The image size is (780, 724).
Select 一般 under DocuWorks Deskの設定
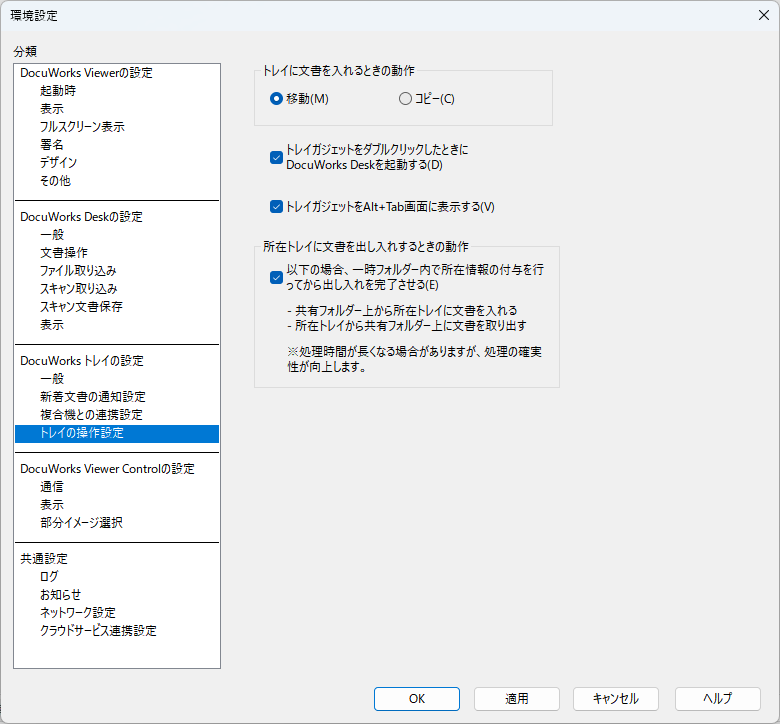52,234
